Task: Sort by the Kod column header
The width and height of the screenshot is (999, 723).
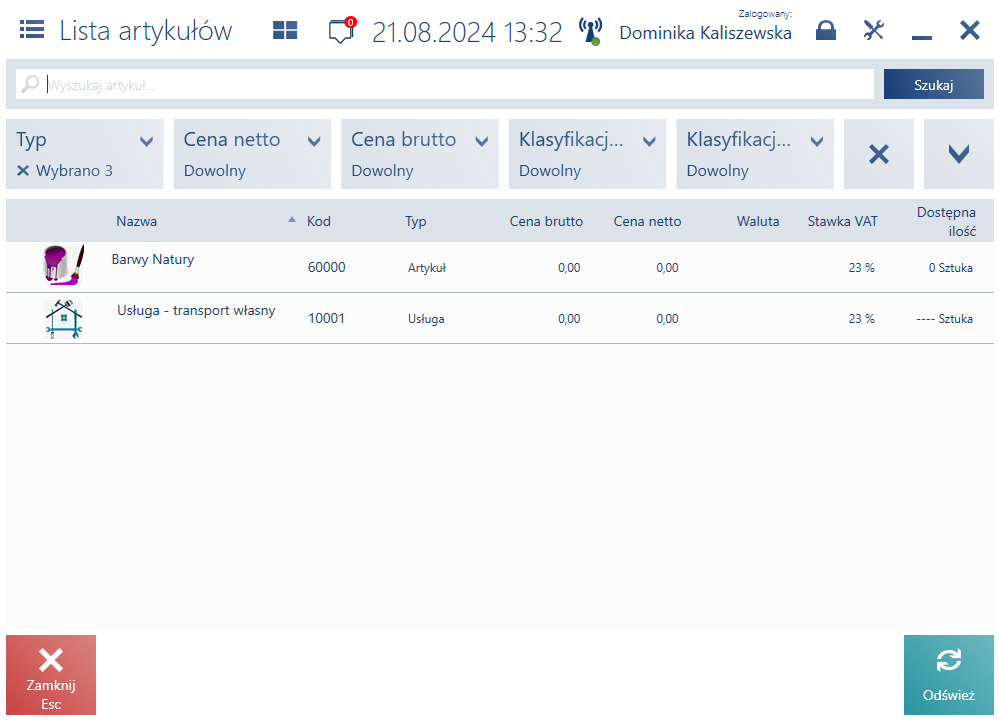Action: (319, 221)
